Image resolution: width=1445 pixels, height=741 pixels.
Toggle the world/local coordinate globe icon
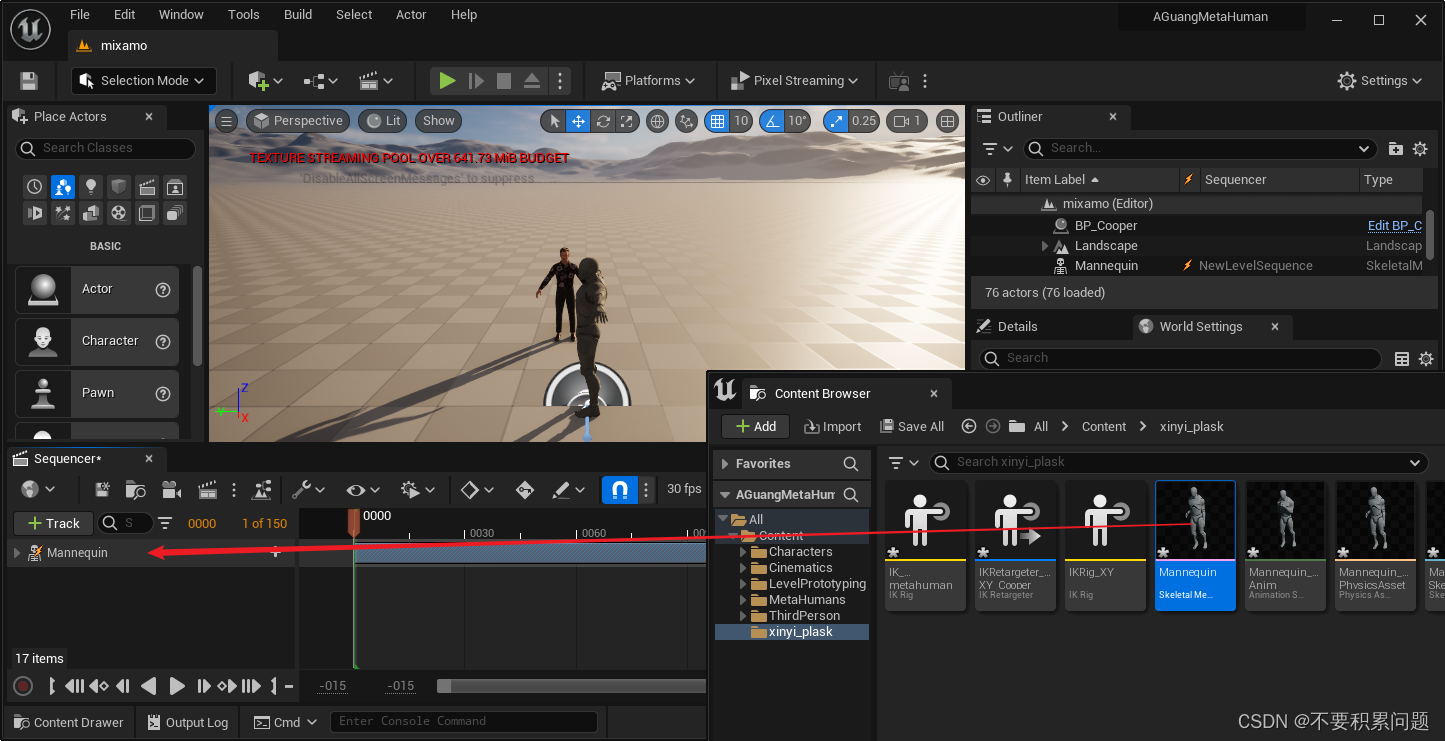tap(658, 121)
